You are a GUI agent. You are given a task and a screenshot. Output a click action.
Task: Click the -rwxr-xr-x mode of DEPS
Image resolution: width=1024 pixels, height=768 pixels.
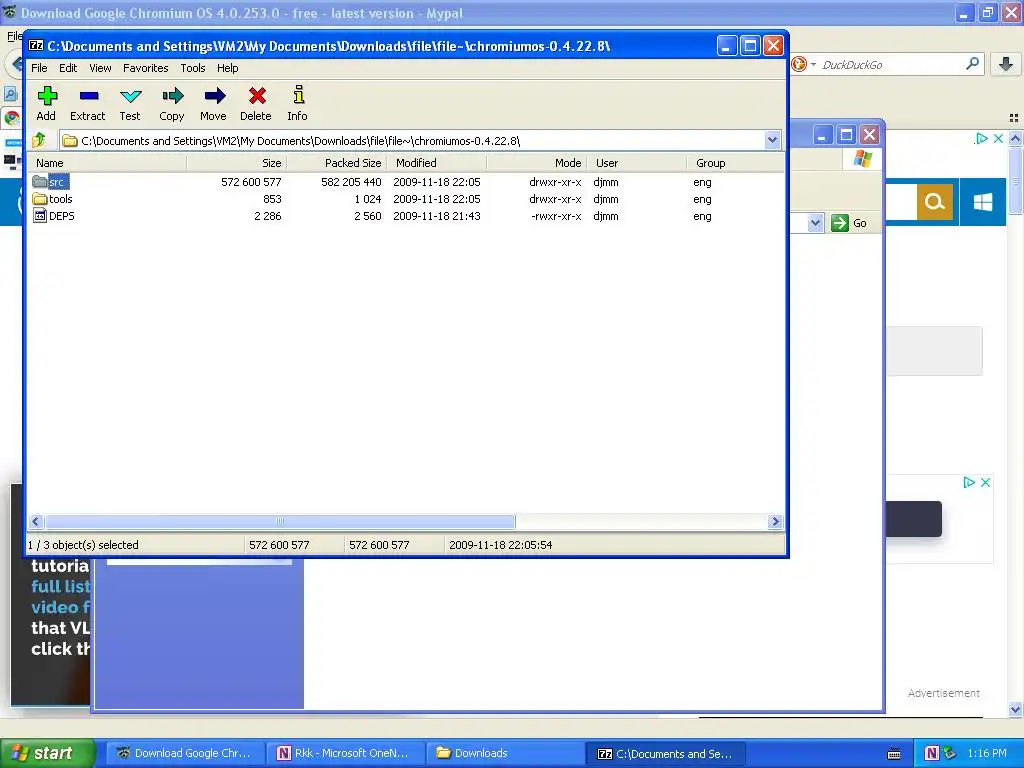(x=556, y=216)
